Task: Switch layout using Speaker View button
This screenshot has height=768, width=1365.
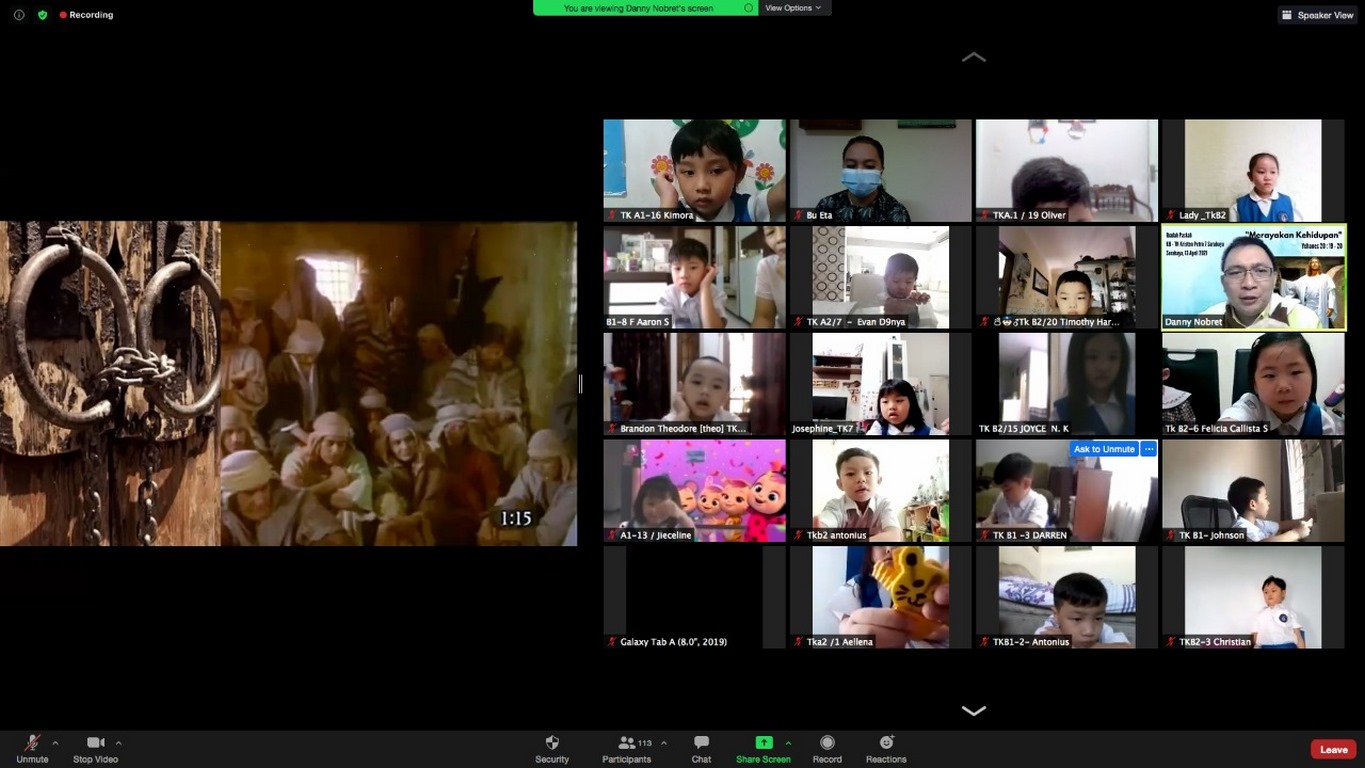Action: (1317, 15)
